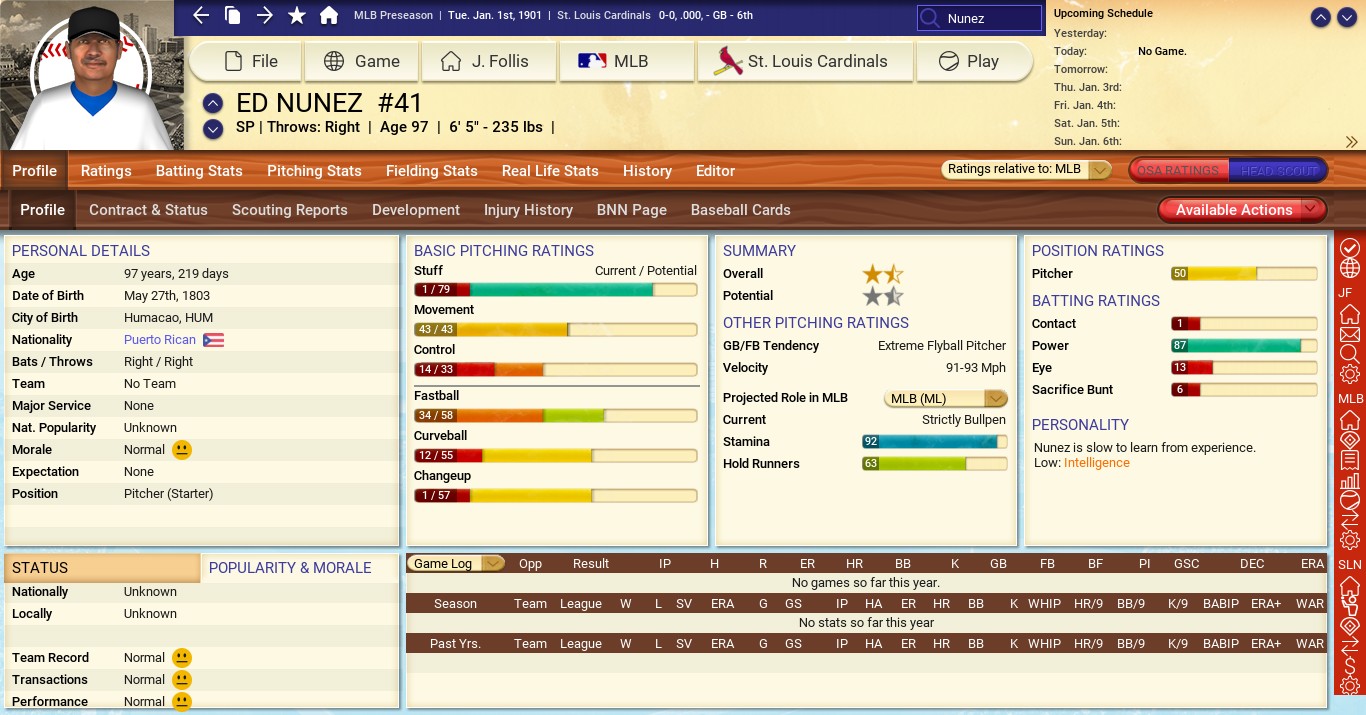The height and width of the screenshot is (715, 1366).
Task: Open the list report icon under MLB section
Action: [x=1350, y=460]
